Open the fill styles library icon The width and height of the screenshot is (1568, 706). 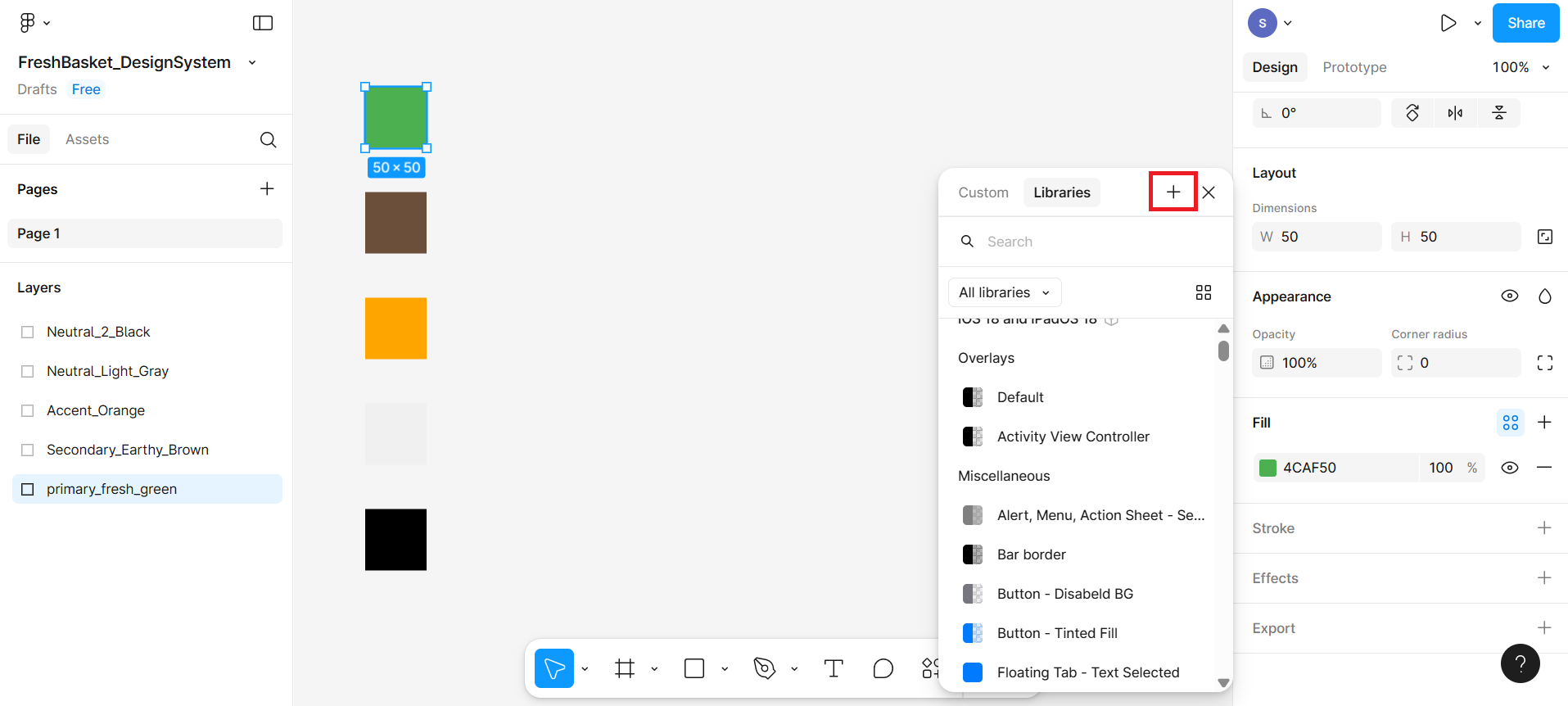[x=1511, y=423]
